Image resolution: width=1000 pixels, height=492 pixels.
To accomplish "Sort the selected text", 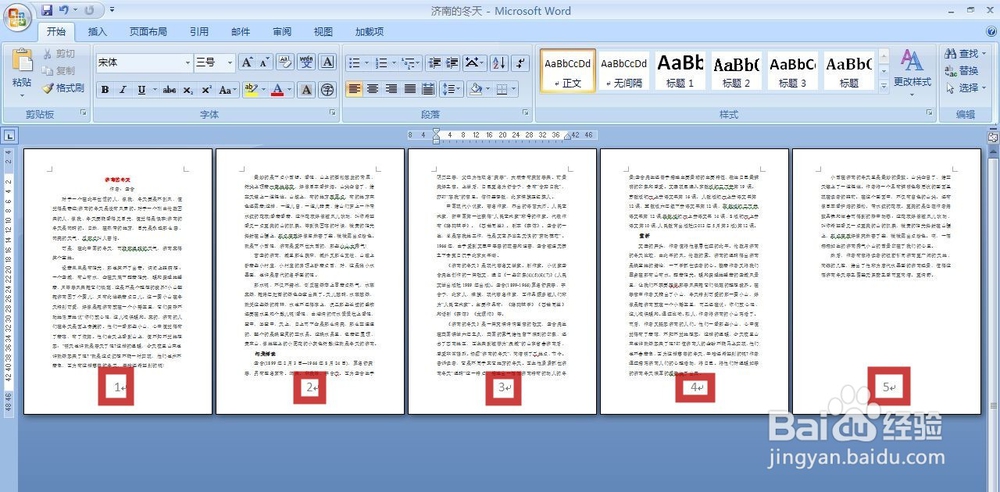I will (x=499, y=63).
